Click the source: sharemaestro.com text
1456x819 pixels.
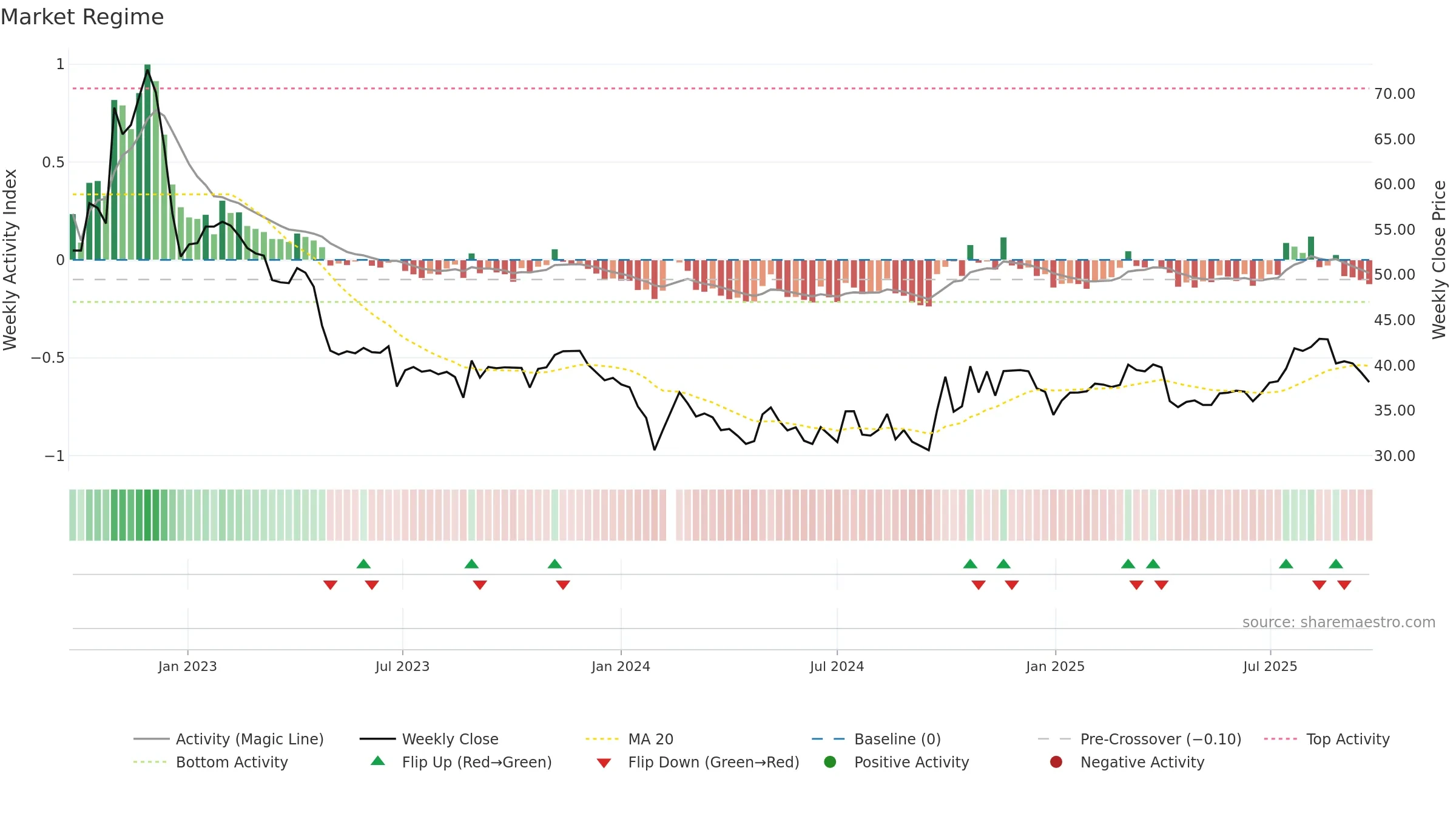(1339, 622)
